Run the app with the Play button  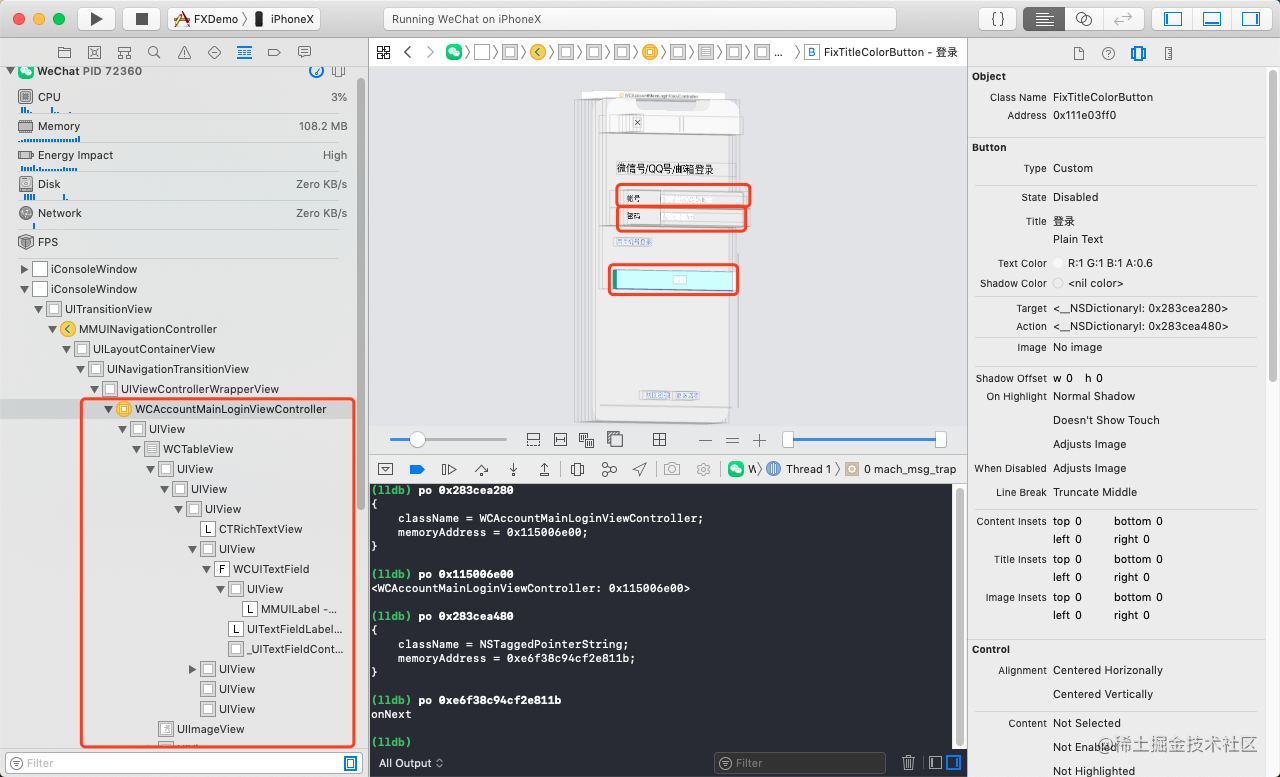pyautogui.click(x=96, y=19)
